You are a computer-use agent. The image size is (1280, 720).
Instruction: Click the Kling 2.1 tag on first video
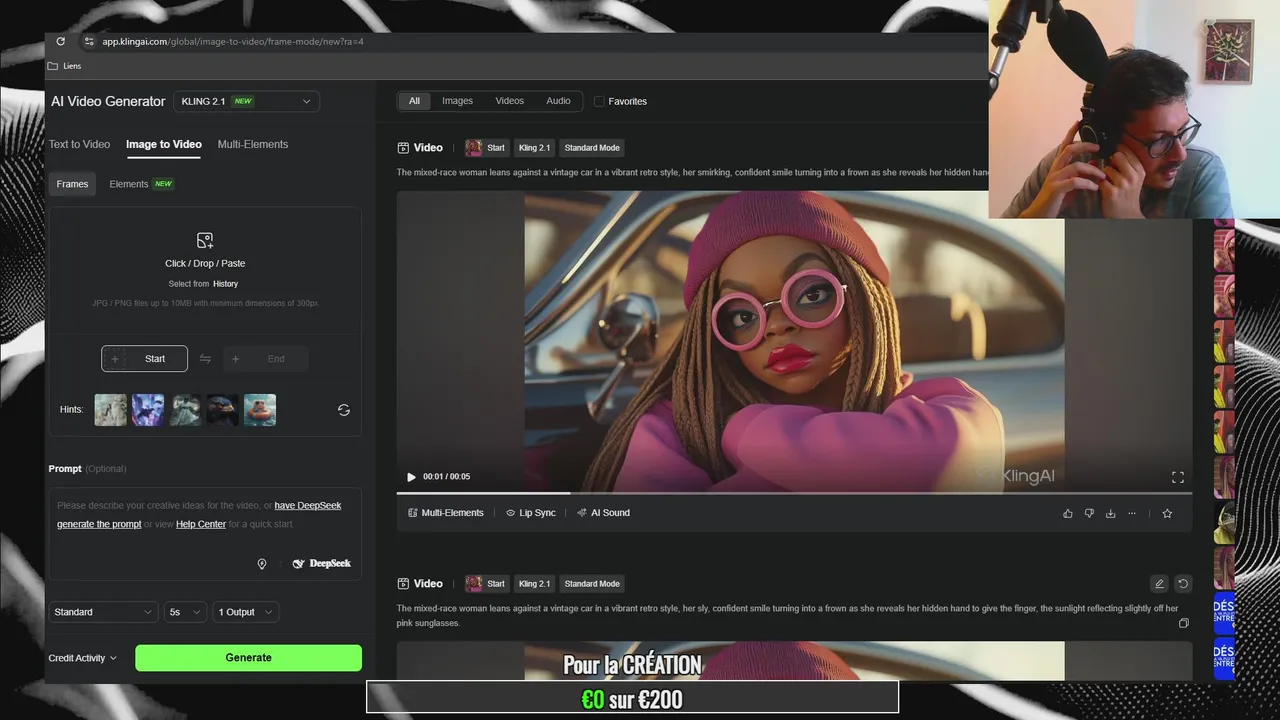(534, 148)
